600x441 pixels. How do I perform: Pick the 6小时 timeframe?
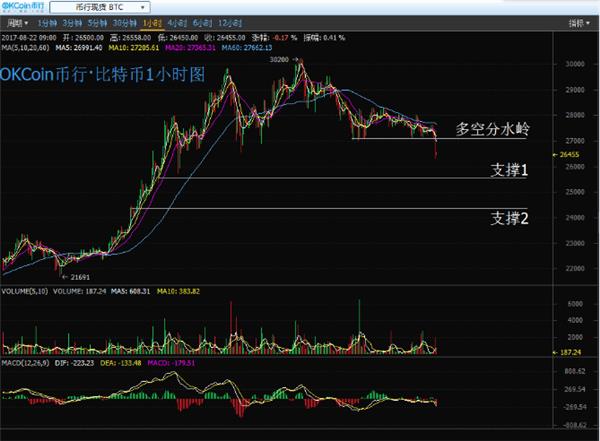203,21
